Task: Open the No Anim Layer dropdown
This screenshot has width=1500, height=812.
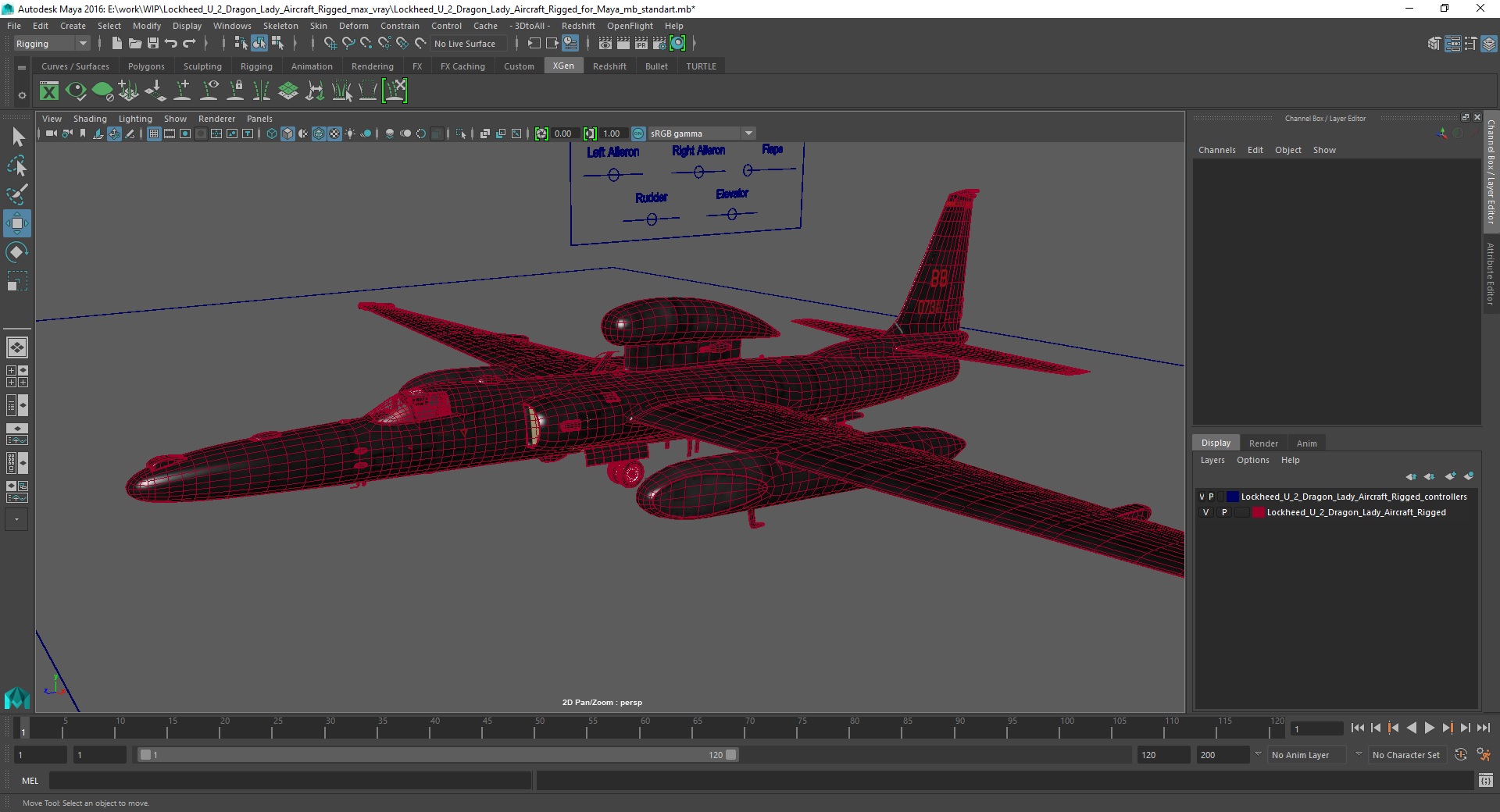Action: (x=1307, y=755)
